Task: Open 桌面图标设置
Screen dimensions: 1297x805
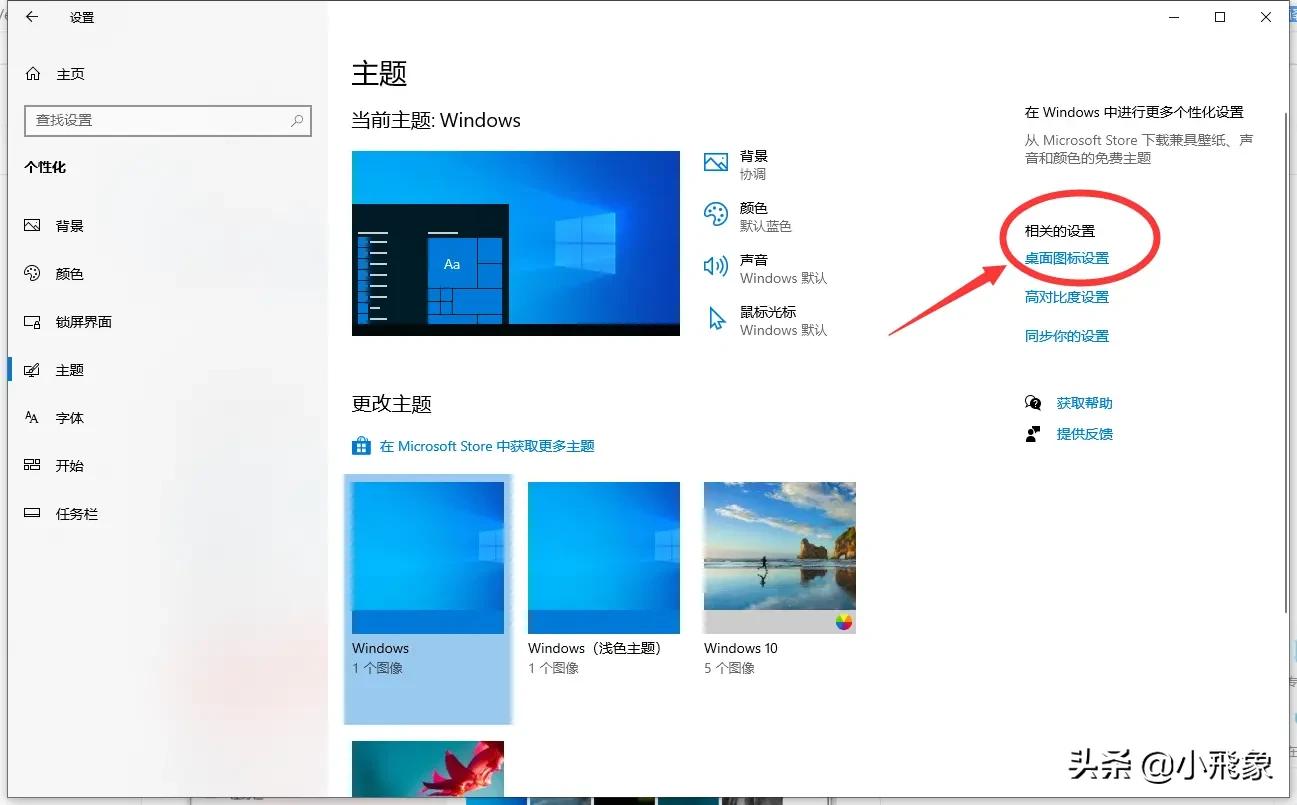Action: click(1066, 257)
